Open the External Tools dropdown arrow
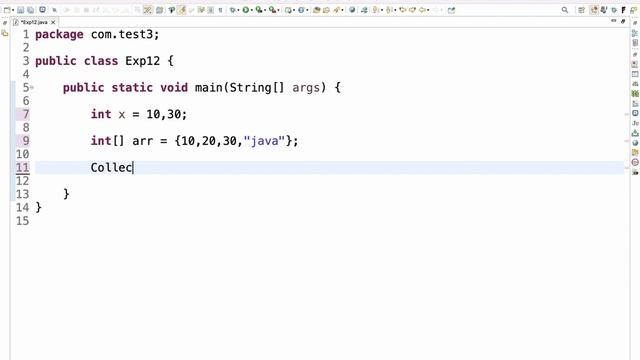 [278, 10]
